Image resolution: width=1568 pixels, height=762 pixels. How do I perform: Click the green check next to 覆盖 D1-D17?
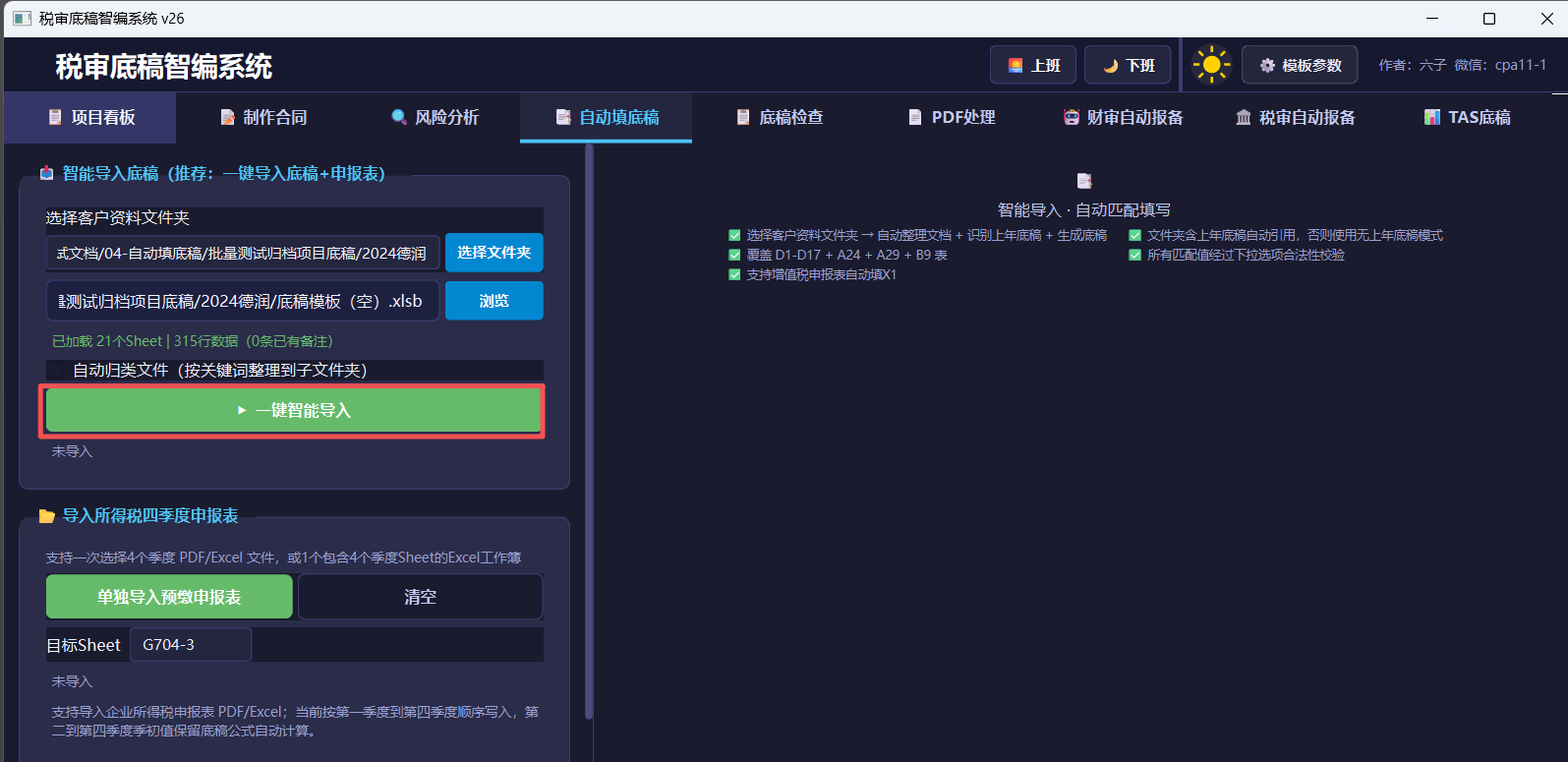tap(734, 255)
